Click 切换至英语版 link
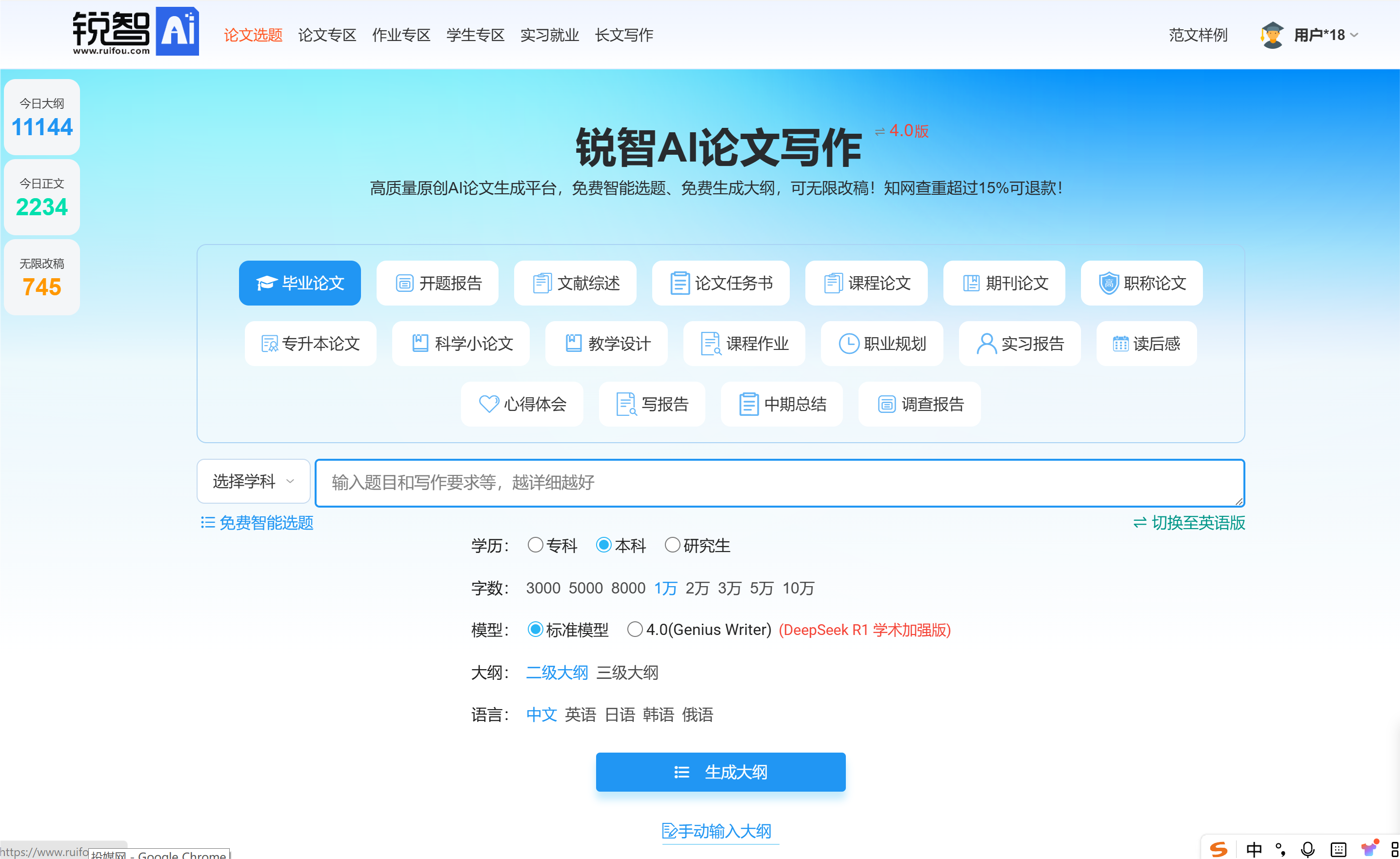This screenshot has width=1400, height=859. [x=1189, y=522]
